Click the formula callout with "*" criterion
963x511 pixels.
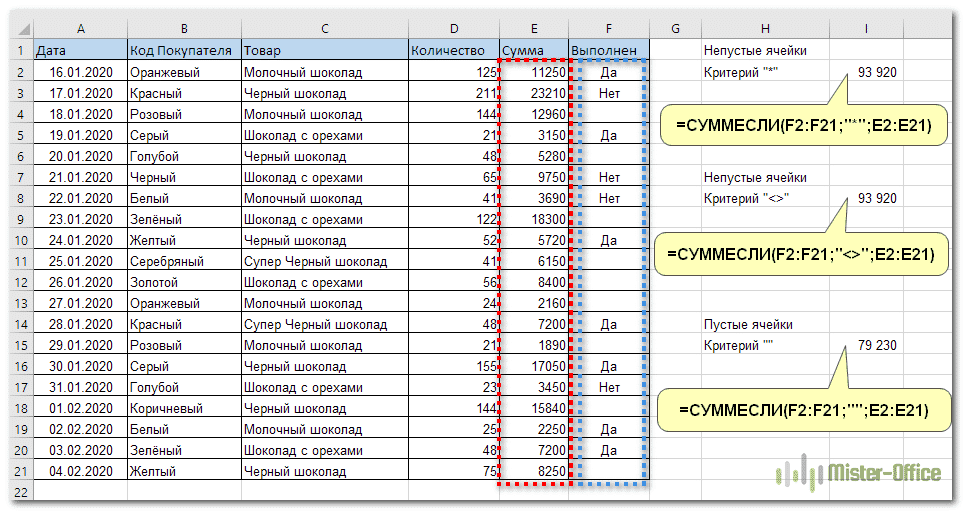pos(805,126)
